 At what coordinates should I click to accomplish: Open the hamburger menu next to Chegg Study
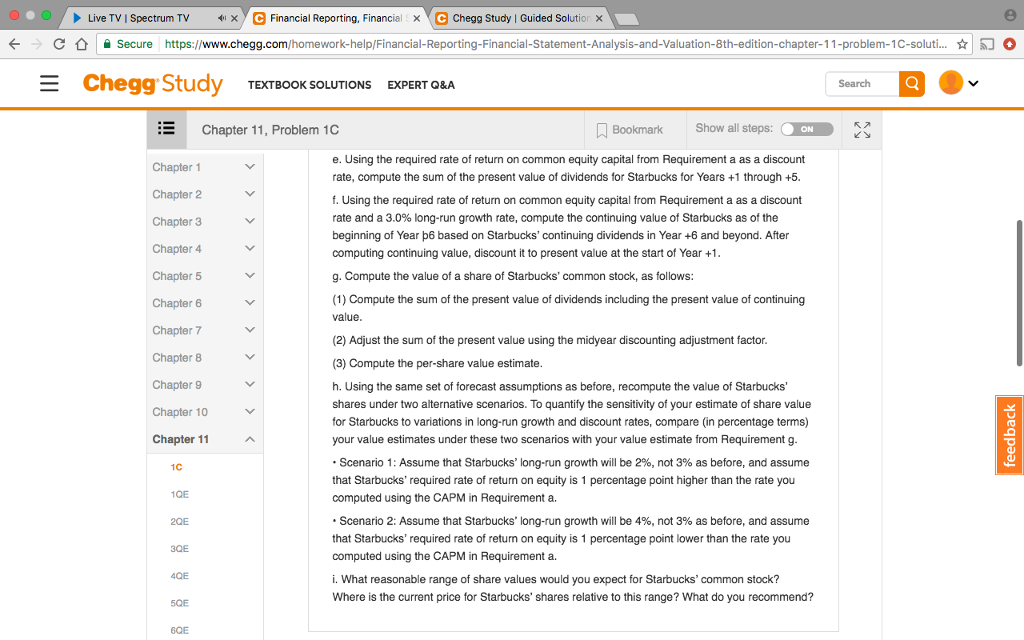(x=49, y=84)
